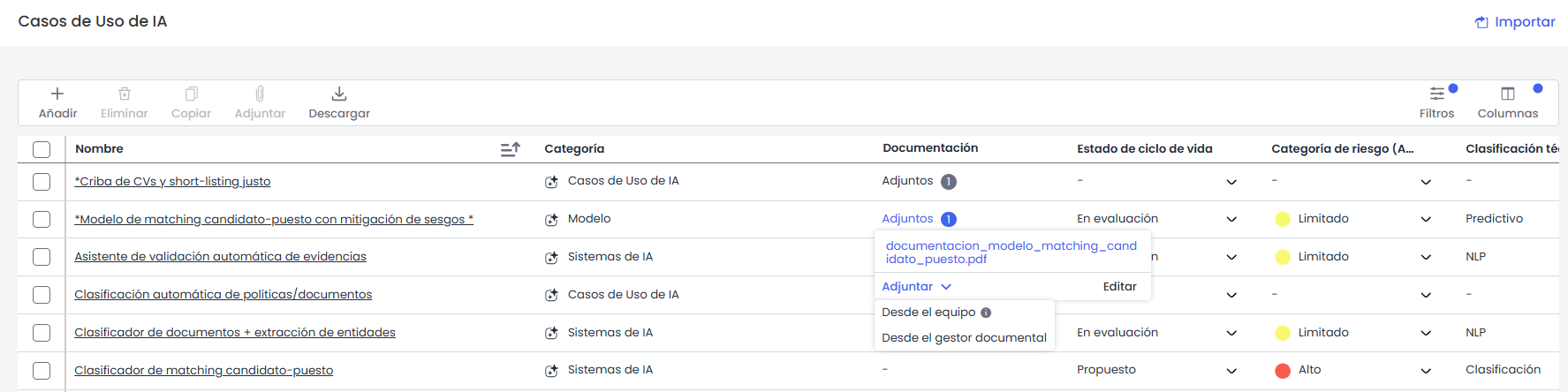1568x392 pixels.
Task: Choose Desde el gestor documental option
Action: [x=964, y=337]
